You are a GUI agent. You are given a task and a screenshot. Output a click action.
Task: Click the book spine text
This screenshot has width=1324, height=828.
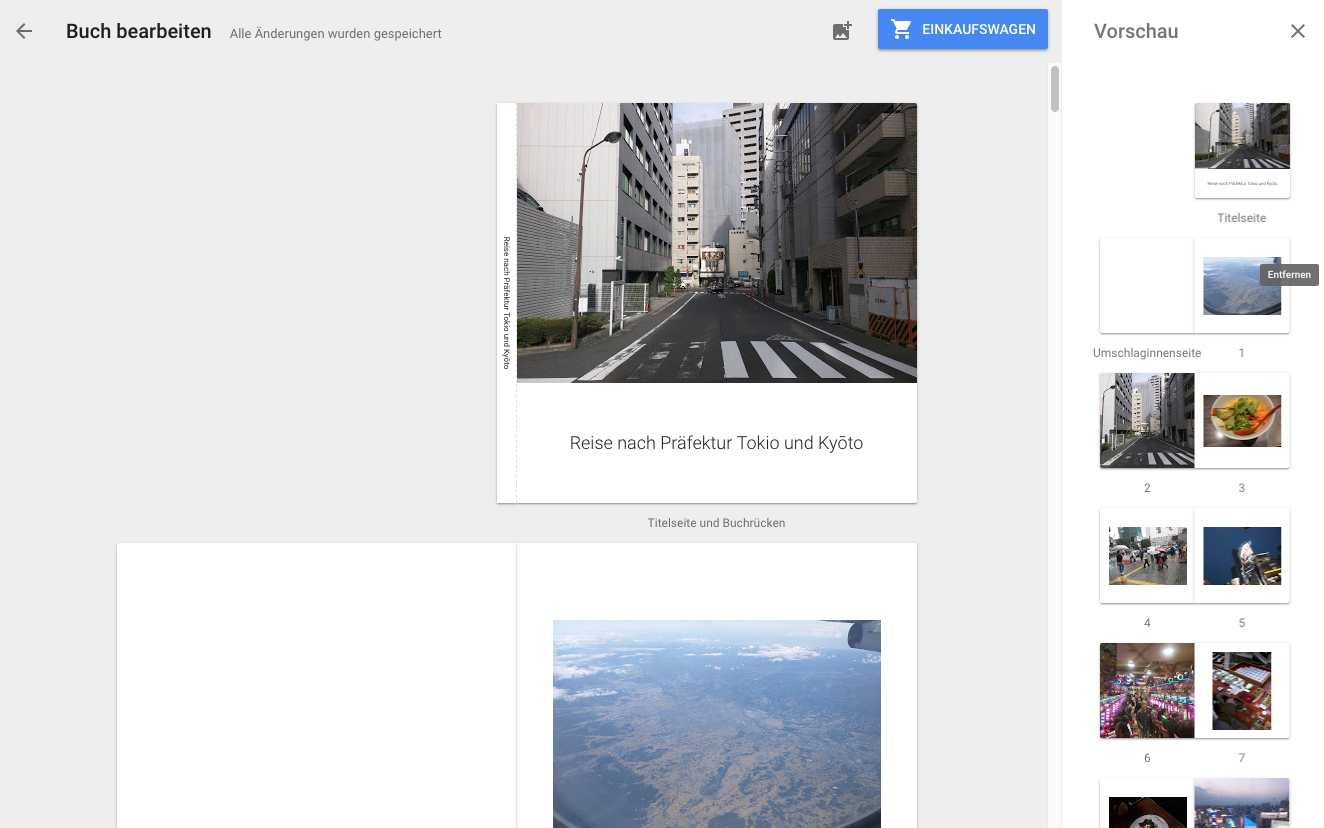[507, 303]
